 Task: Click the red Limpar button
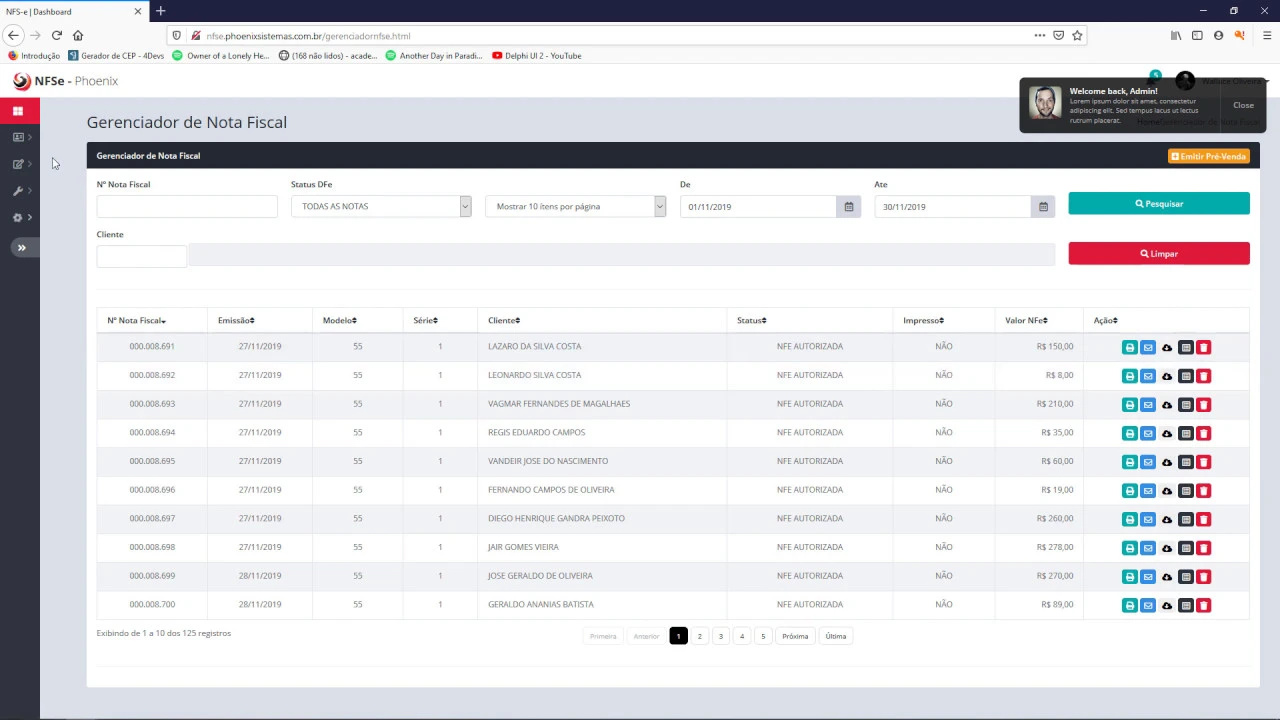(1159, 254)
